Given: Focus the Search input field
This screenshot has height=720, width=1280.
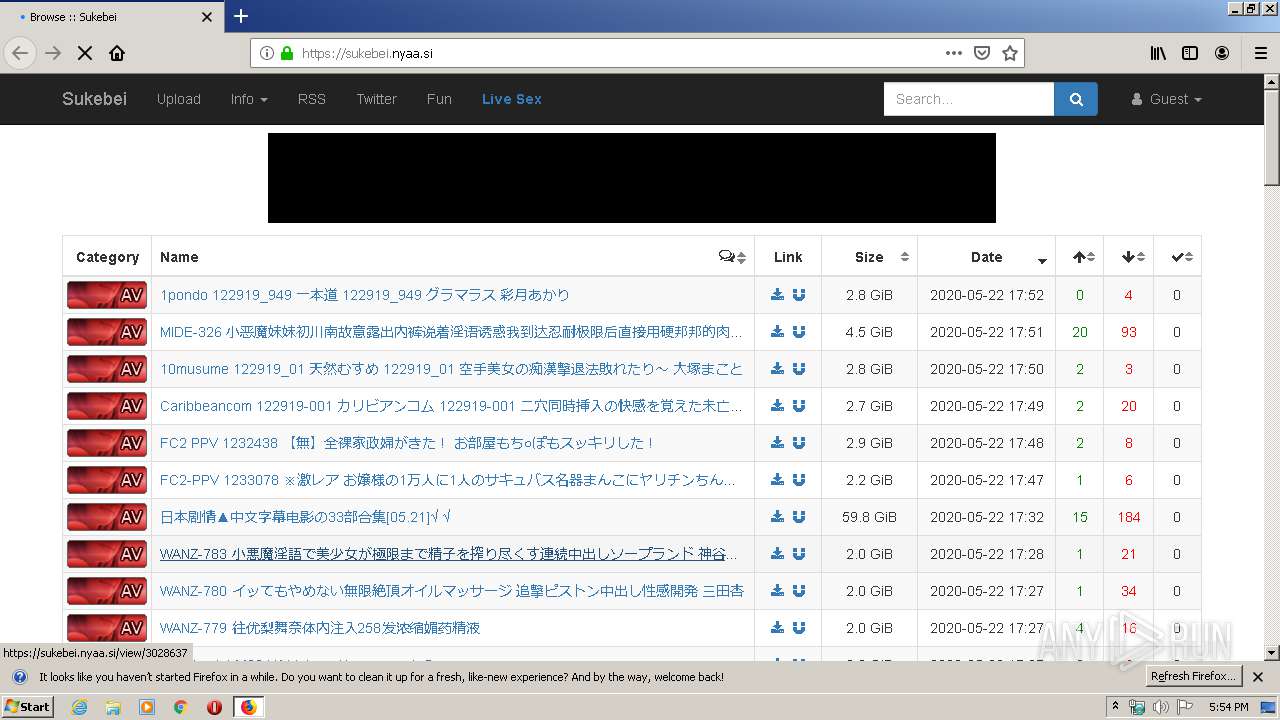Looking at the screenshot, I should [969, 99].
